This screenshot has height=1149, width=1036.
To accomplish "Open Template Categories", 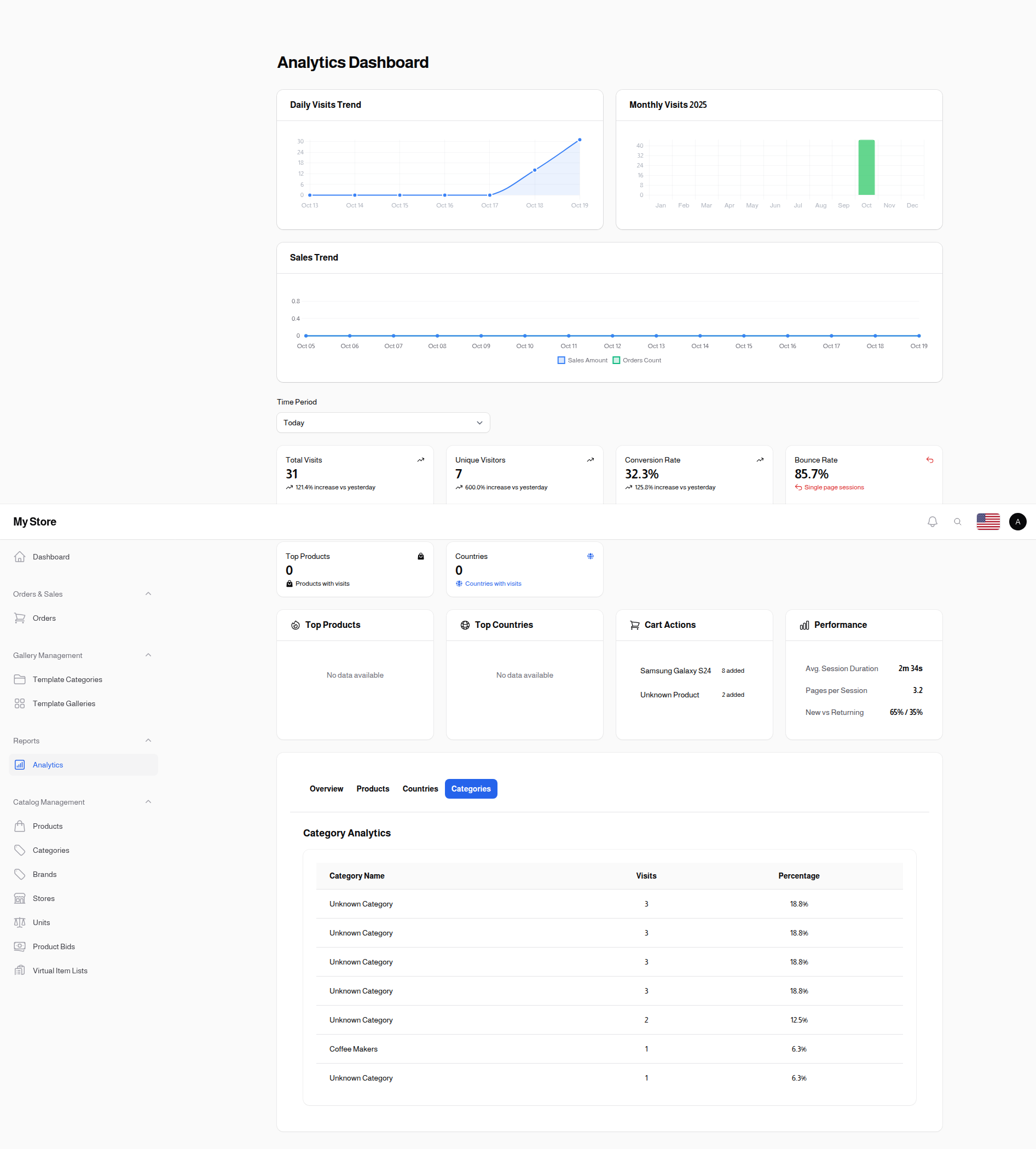I will tap(67, 679).
